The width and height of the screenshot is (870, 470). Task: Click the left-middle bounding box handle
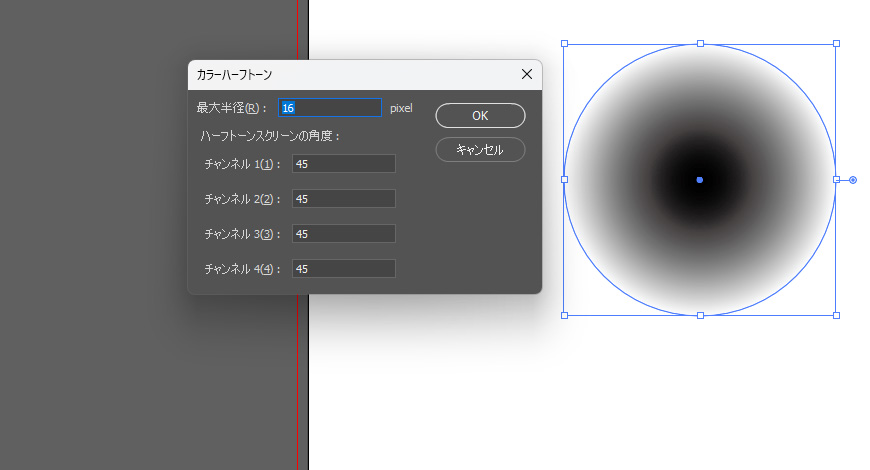pyautogui.click(x=564, y=180)
